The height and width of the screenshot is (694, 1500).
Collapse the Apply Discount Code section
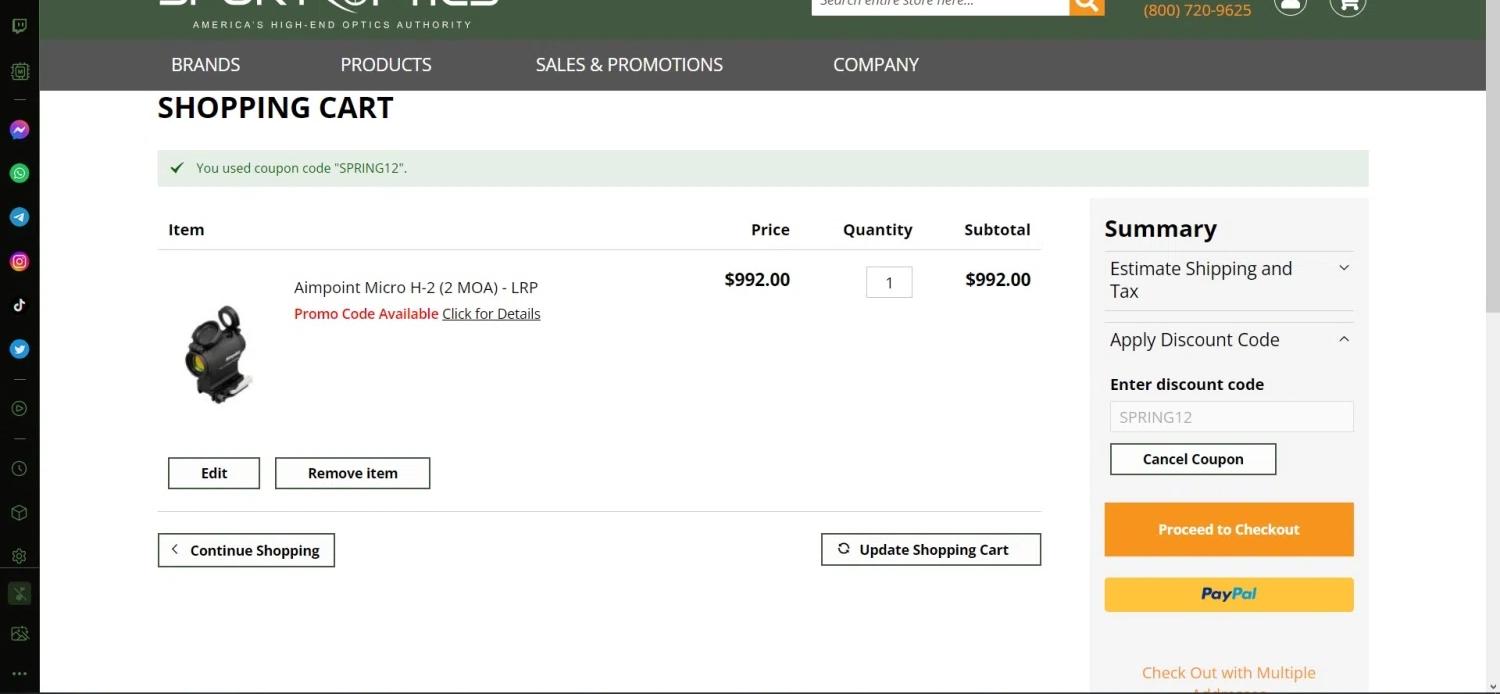(x=1343, y=340)
